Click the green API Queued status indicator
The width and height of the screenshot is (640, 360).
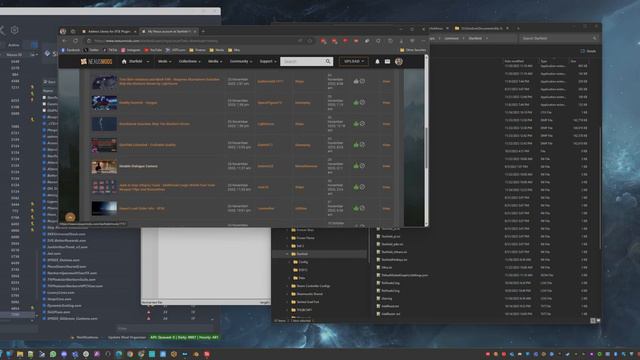[x=184, y=338]
